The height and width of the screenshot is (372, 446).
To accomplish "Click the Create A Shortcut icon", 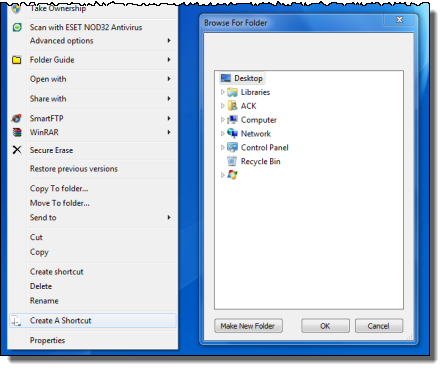I will (x=16, y=321).
